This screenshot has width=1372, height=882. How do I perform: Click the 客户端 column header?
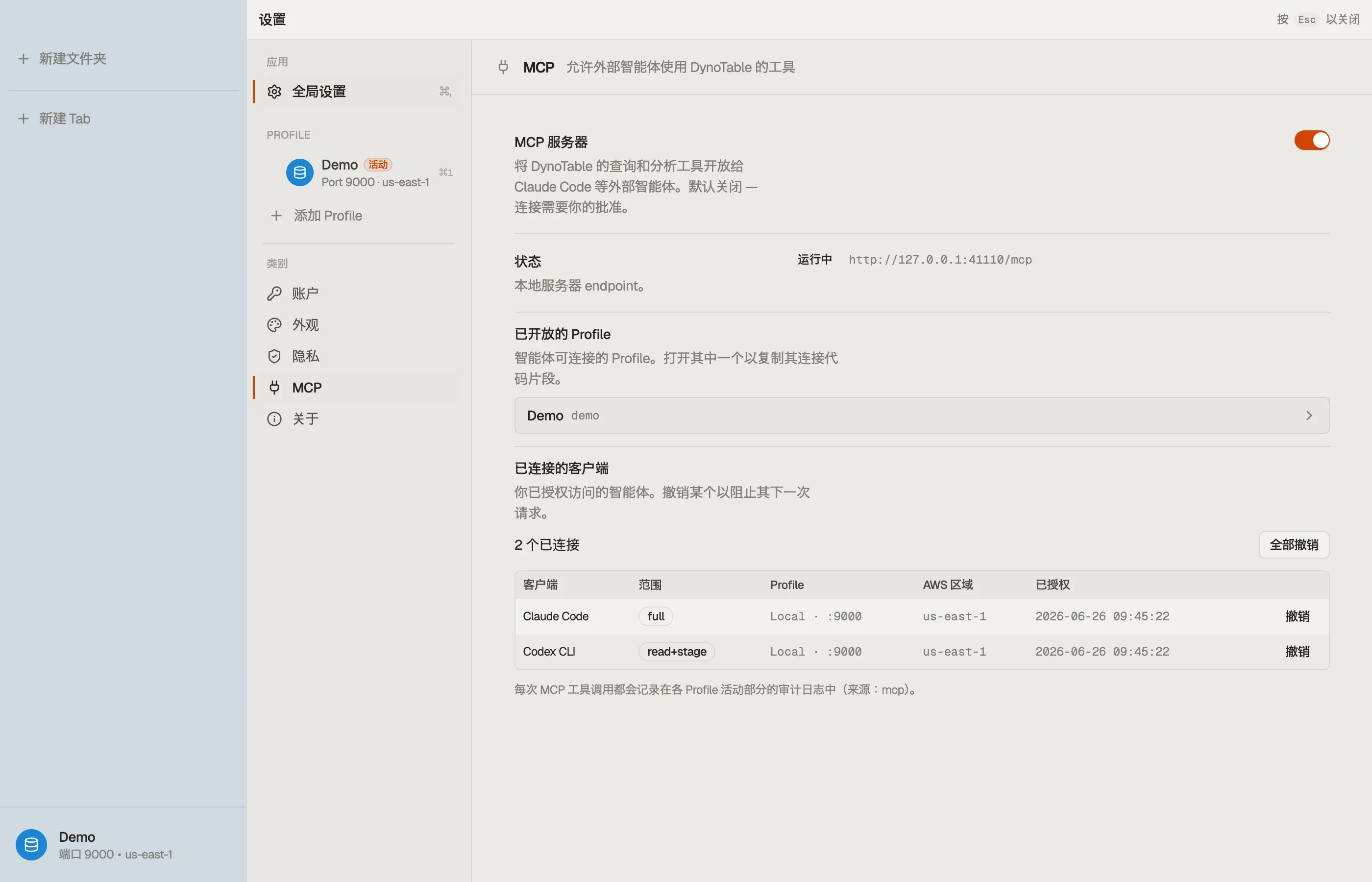540,585
